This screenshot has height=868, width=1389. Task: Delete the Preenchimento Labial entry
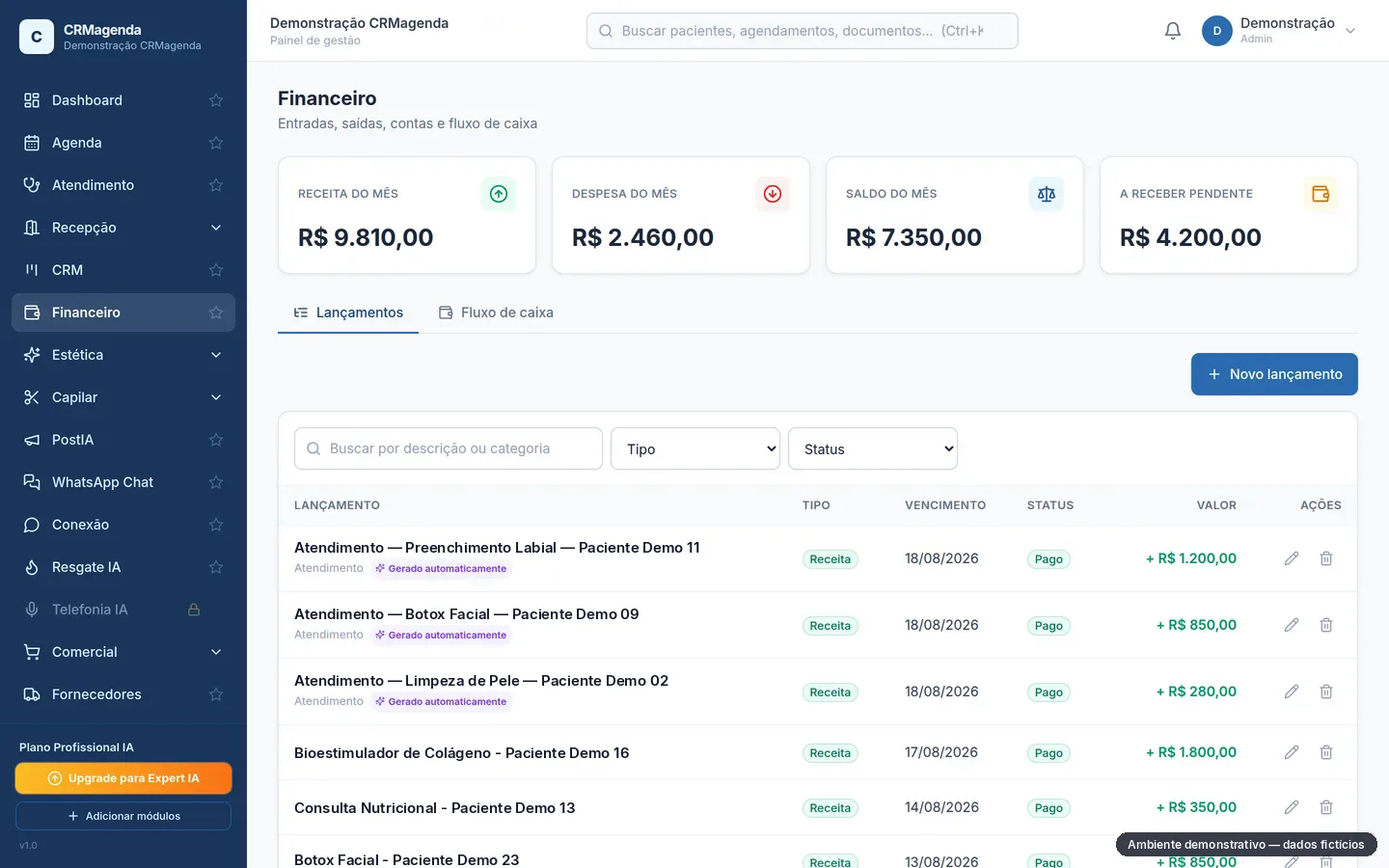click(x=1326, y=558)
